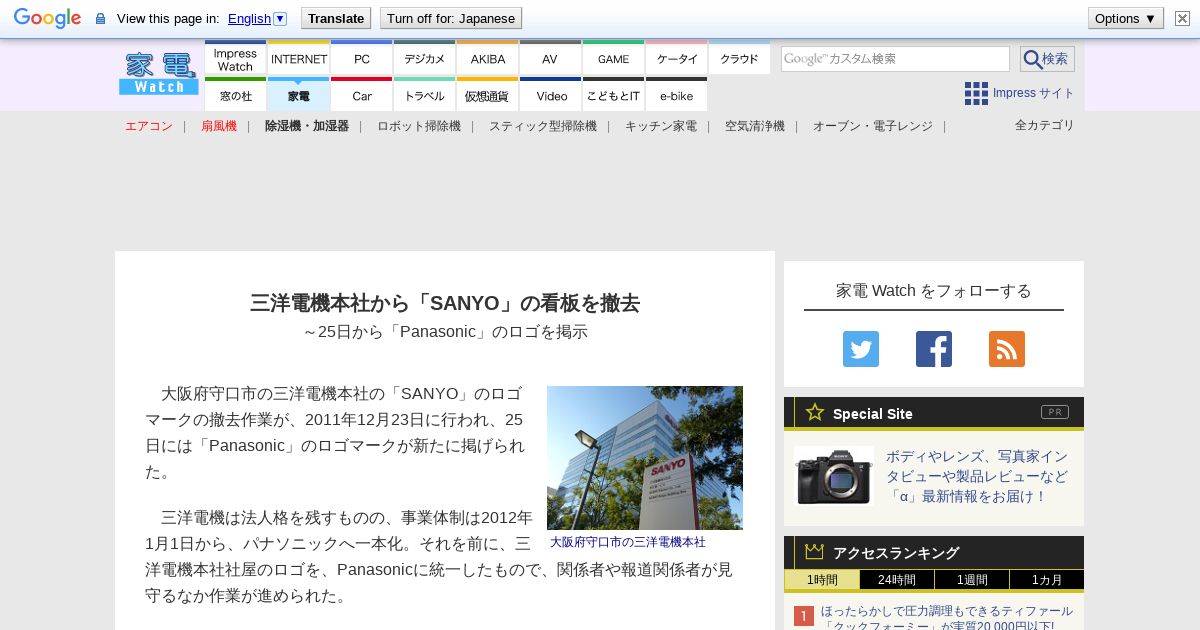Select the 1カ月 ranking tab
1200x630 pixels.
coord(1047,580)
